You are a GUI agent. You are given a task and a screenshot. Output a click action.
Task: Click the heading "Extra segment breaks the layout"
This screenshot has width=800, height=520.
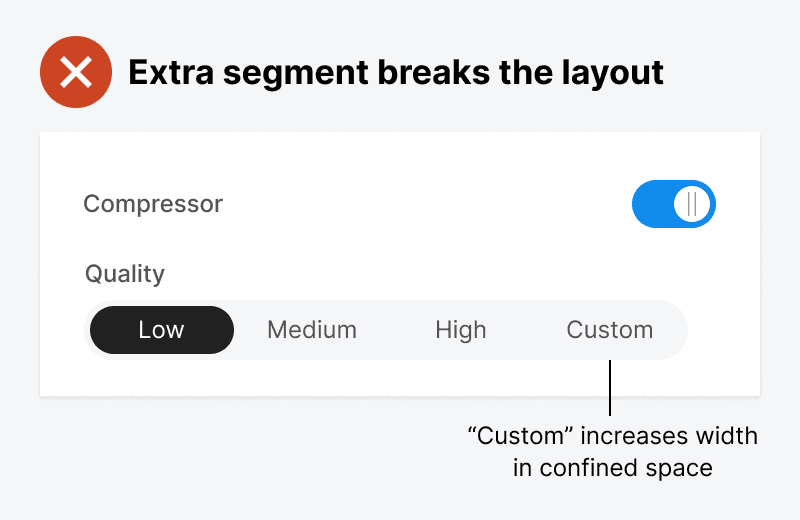click(396, 73)
